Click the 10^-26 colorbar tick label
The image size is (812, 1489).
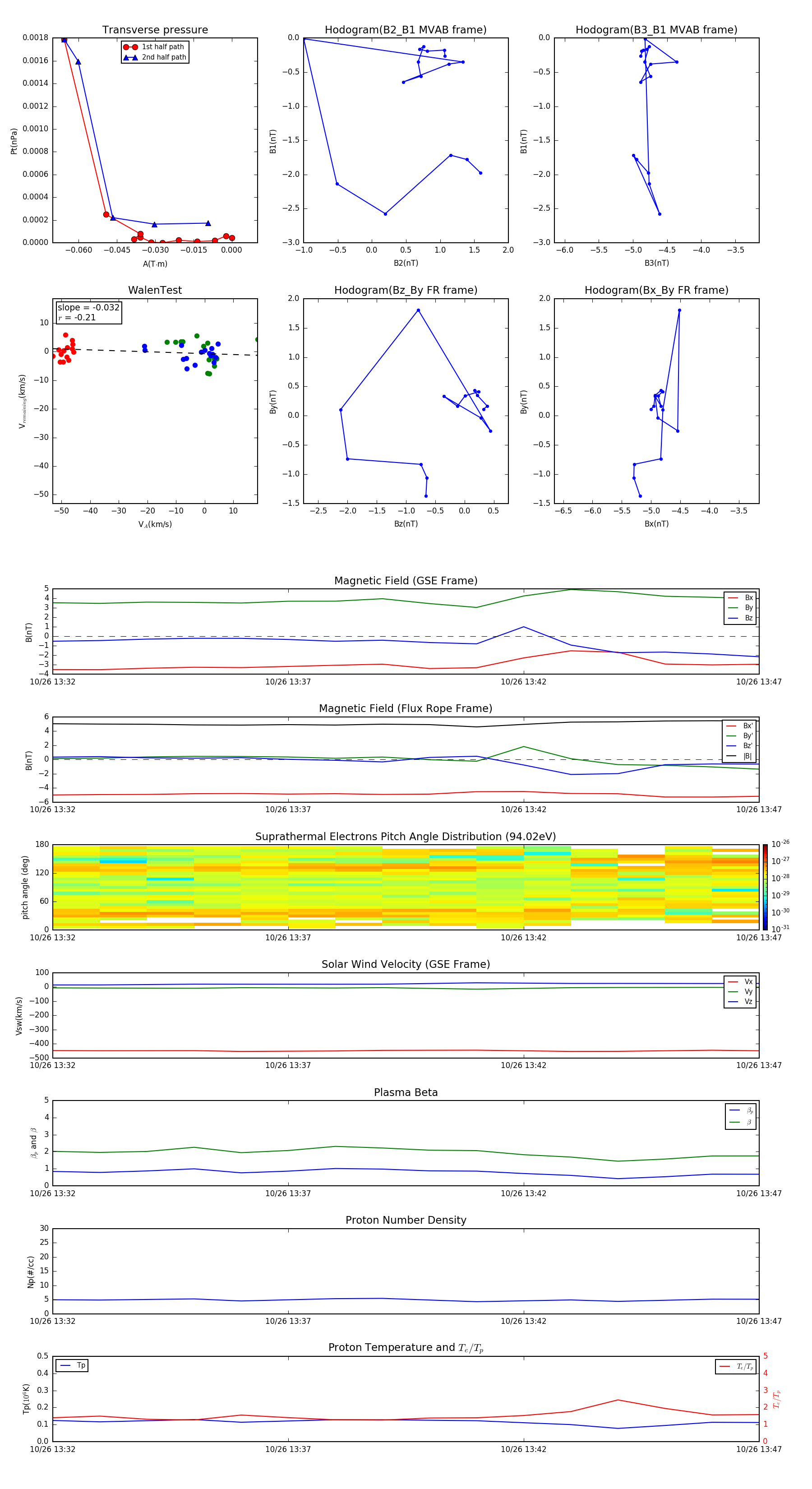(x=780, y=844)
